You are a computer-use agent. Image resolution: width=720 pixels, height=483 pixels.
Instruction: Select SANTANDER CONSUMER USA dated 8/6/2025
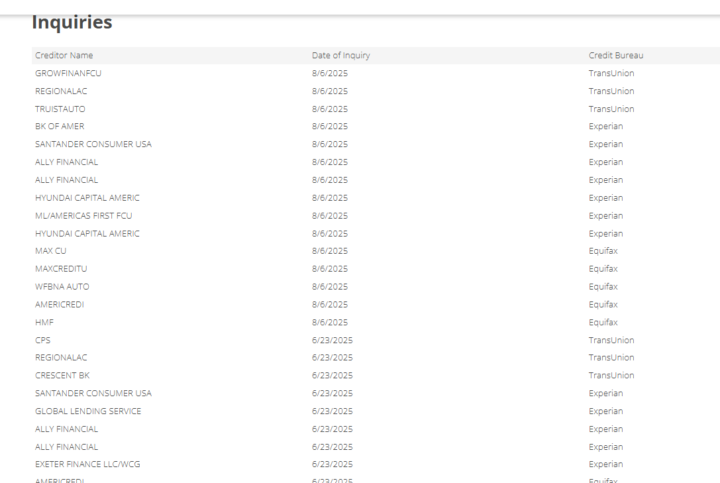point(93,144)
